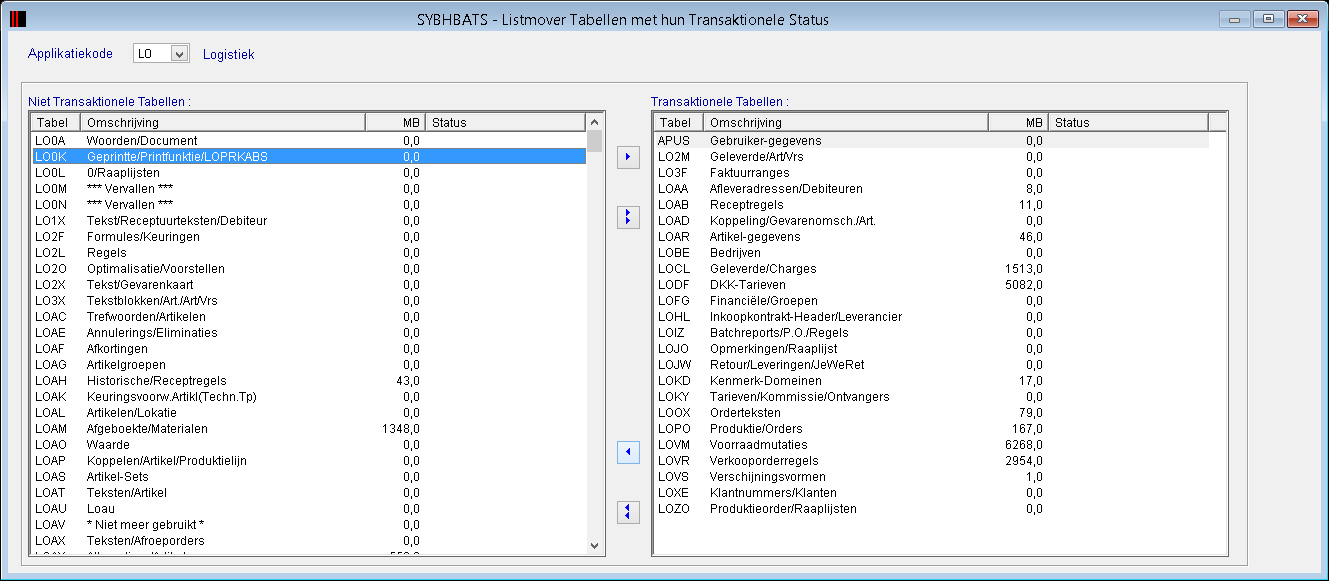Select row LOAH Historische/Receptregels
Image resolution: width=1329 pixels, height=581 pixels.
308,380
